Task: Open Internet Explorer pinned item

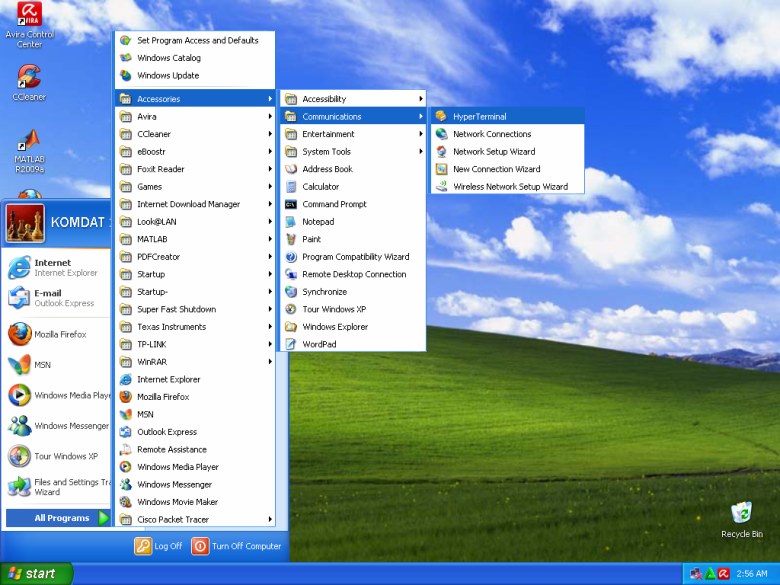Action: tap(58, 267)
